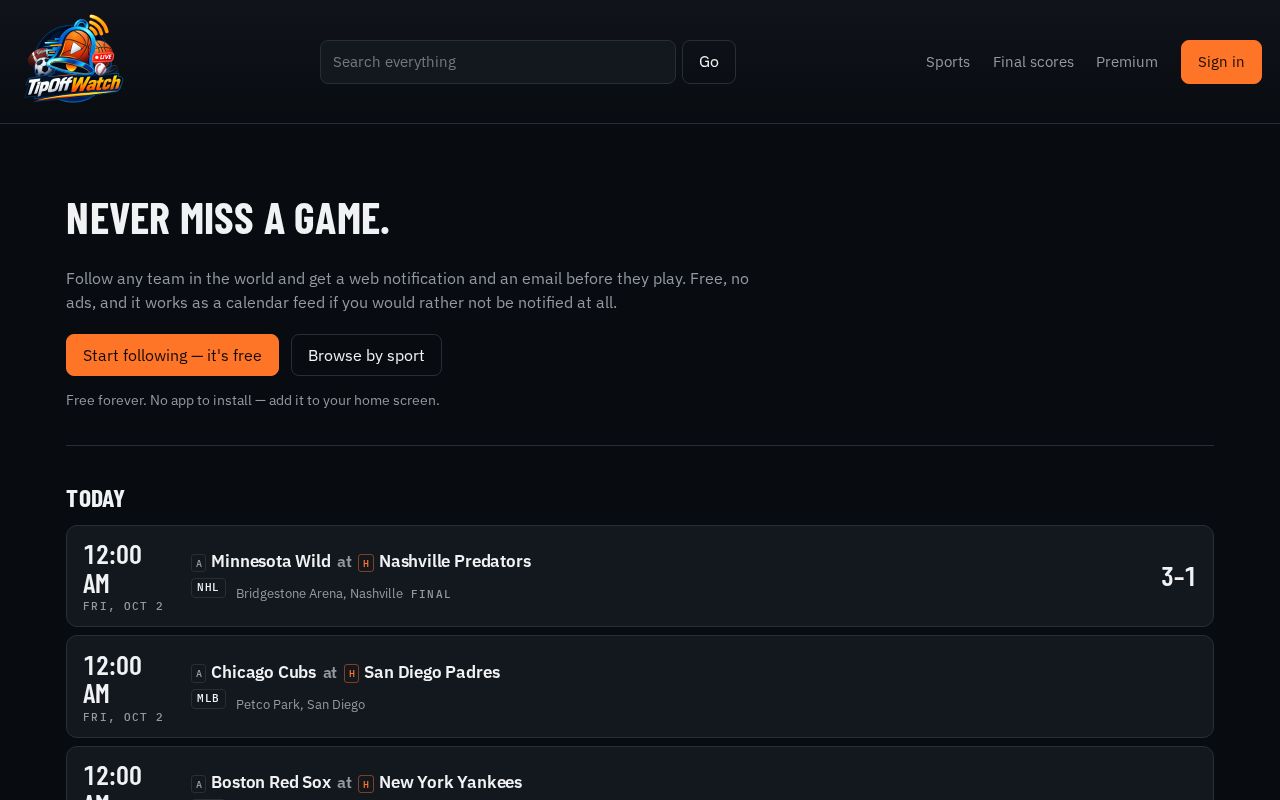Click the Free forever home screen note
The image size is (1280, 800).
click(252, 400)
